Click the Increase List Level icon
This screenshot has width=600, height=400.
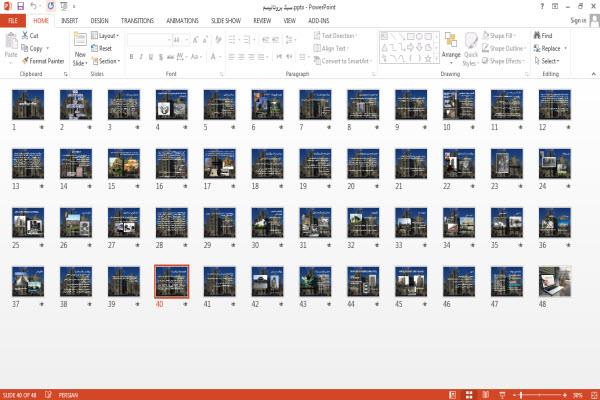click(x=276, y=40)
